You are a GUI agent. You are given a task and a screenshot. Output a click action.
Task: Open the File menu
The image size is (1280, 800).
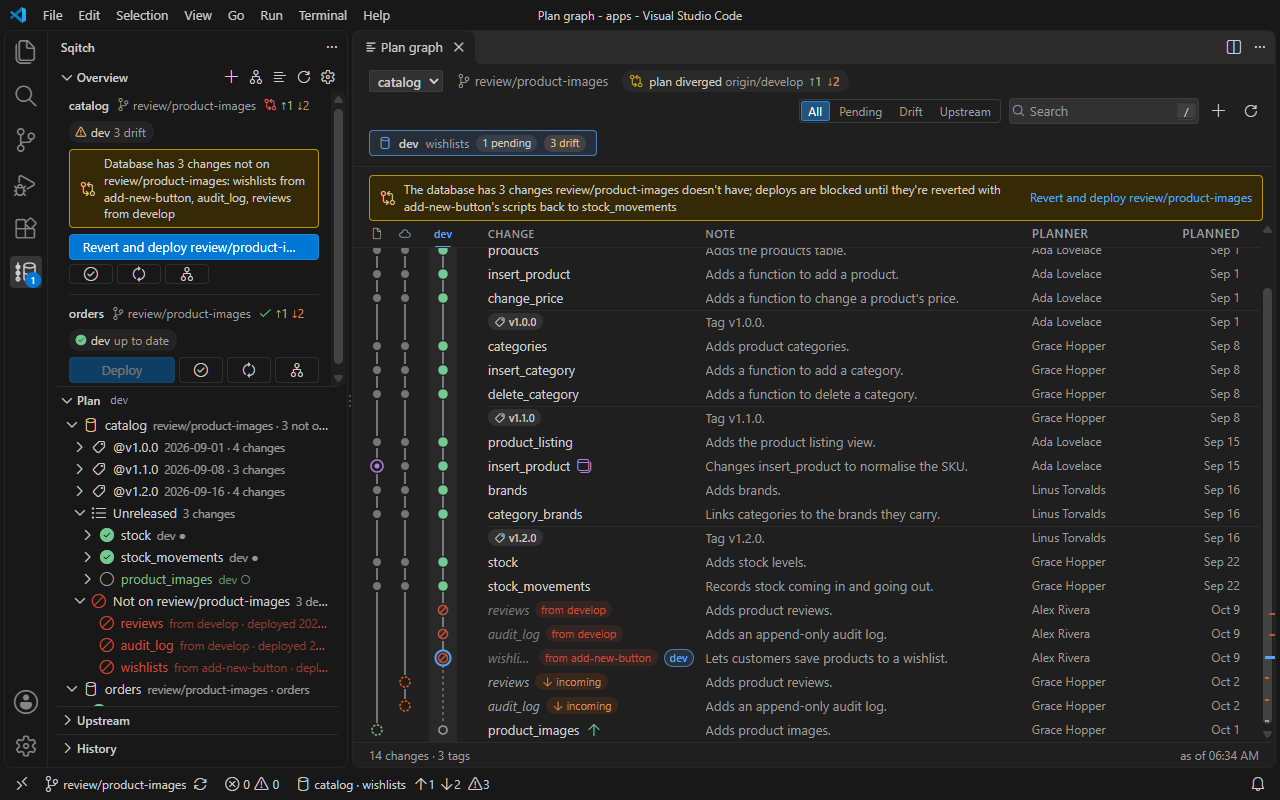coord(53,15)
